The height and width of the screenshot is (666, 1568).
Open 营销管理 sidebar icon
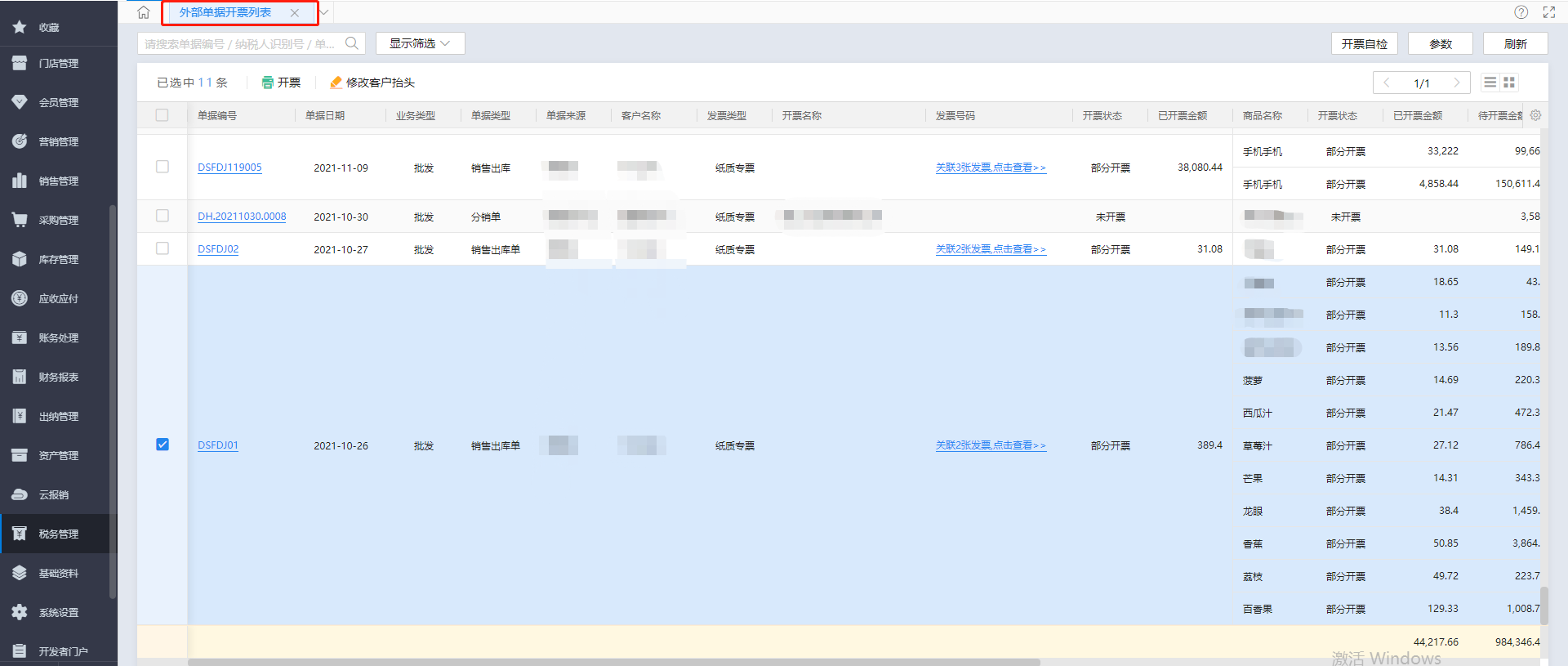(20, 141)
